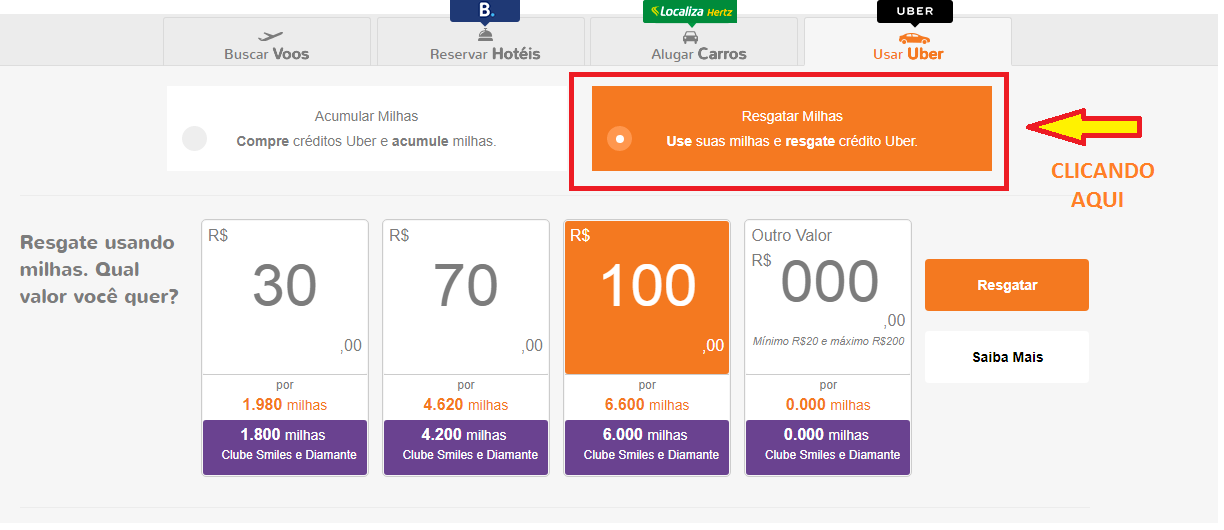This screenshot has width=1224, height=530.
Task: Click the orange Uber car icon
Action: click(x=907, y=38)
